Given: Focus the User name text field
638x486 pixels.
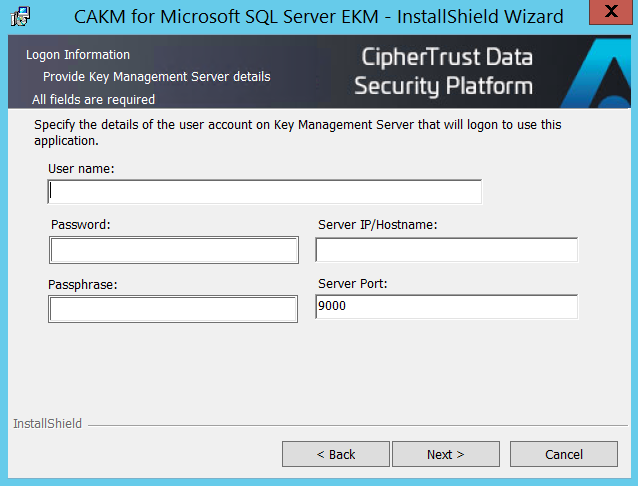Looking at the screenshot, I should click(x=265, y=192).
